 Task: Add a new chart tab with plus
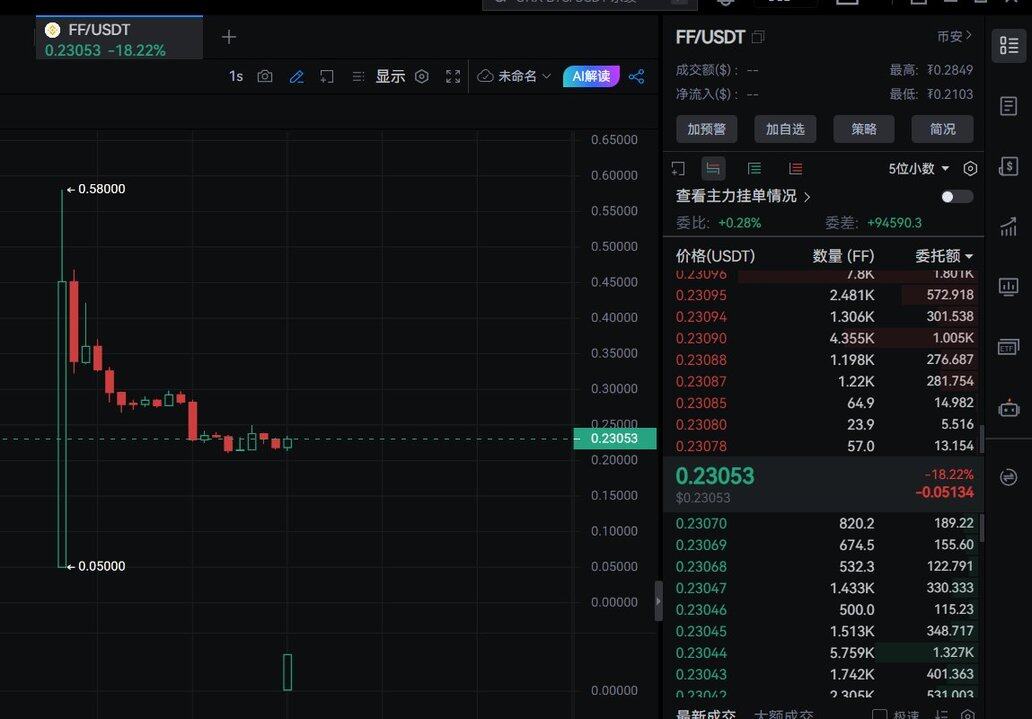229,37
